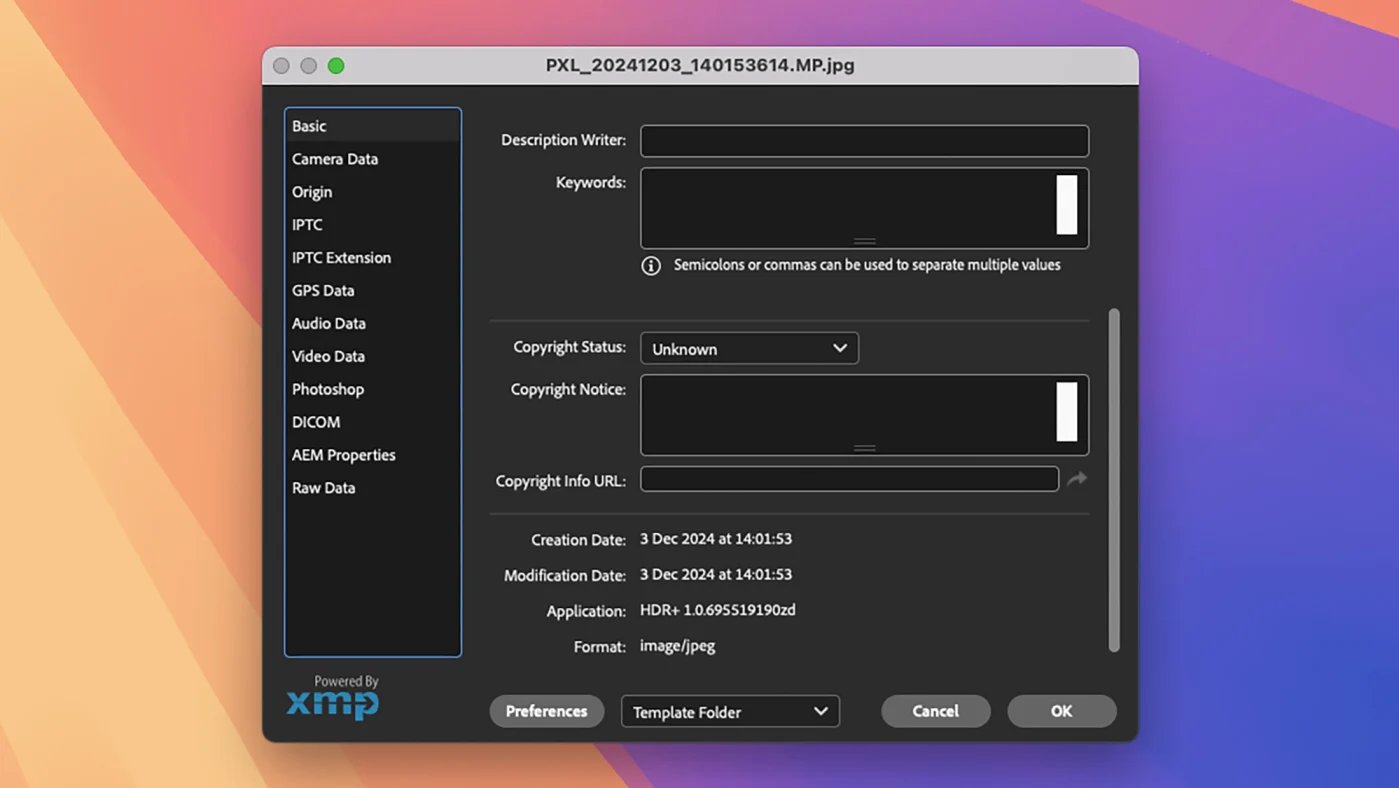Open the AEM Properties section
1399x788 pixels.
click(343, 455)
